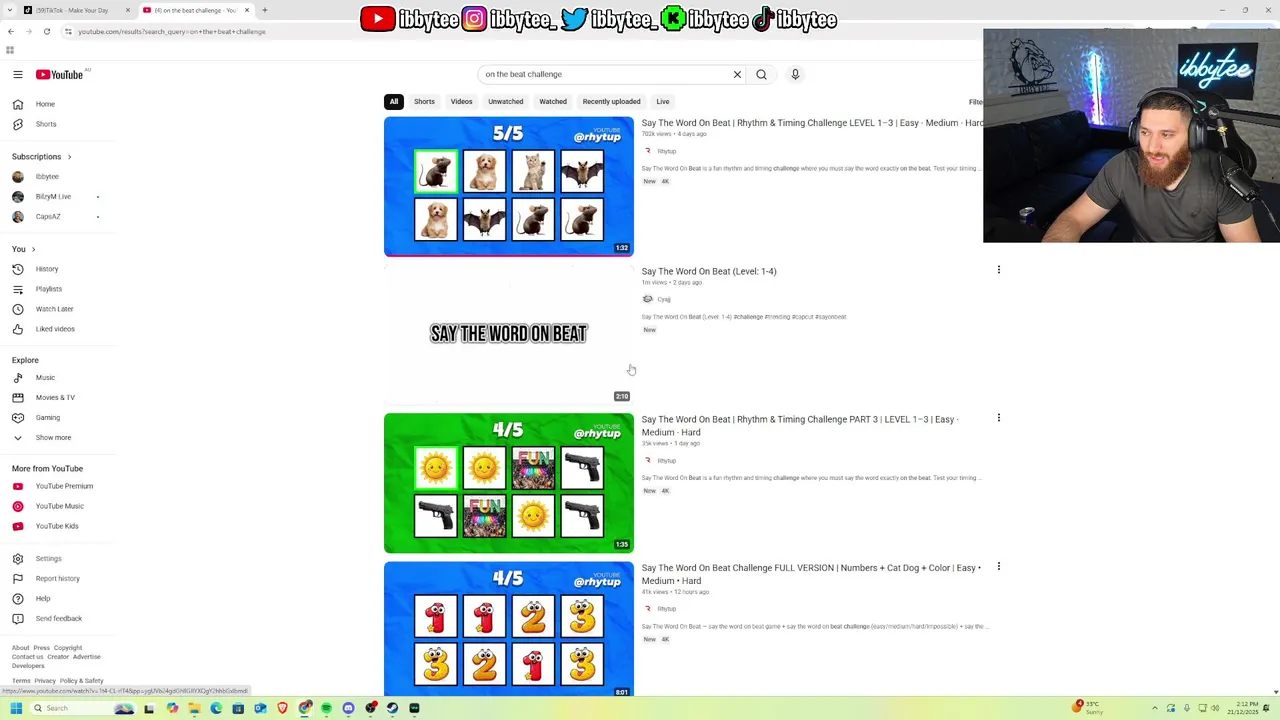Select the All filter chip
The image size is (1280, 720).
click(x=394, y=101)
